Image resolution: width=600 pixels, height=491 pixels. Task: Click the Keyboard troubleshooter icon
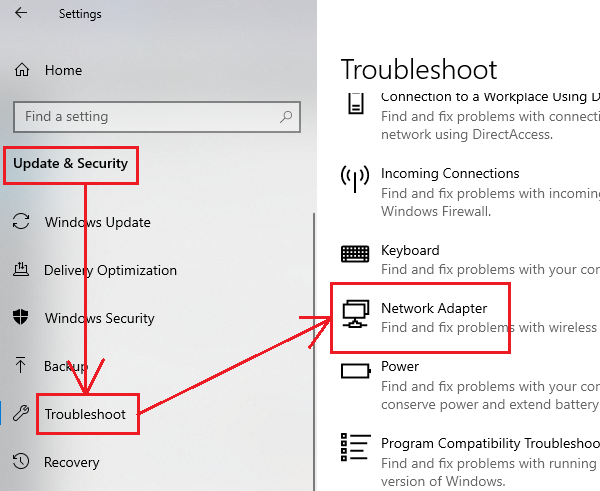point(355,254)
